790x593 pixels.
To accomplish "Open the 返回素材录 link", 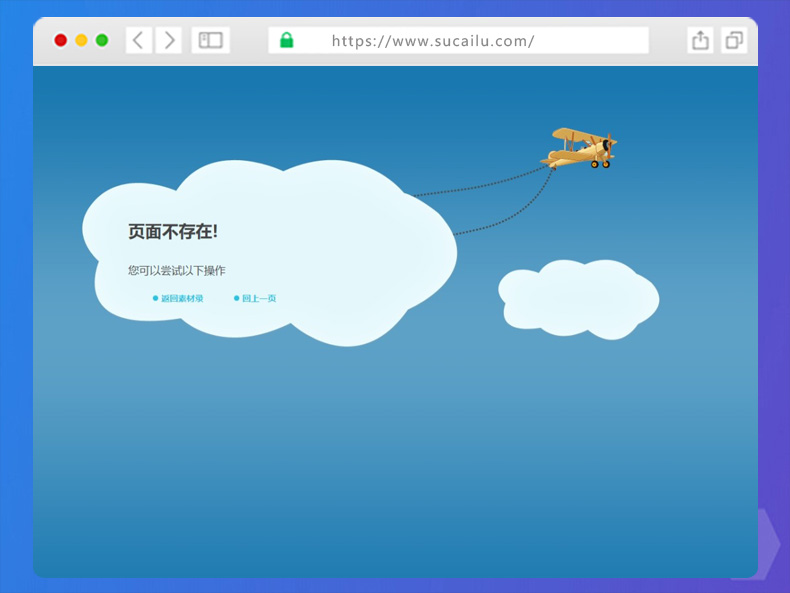I will [x=182, y=298].
